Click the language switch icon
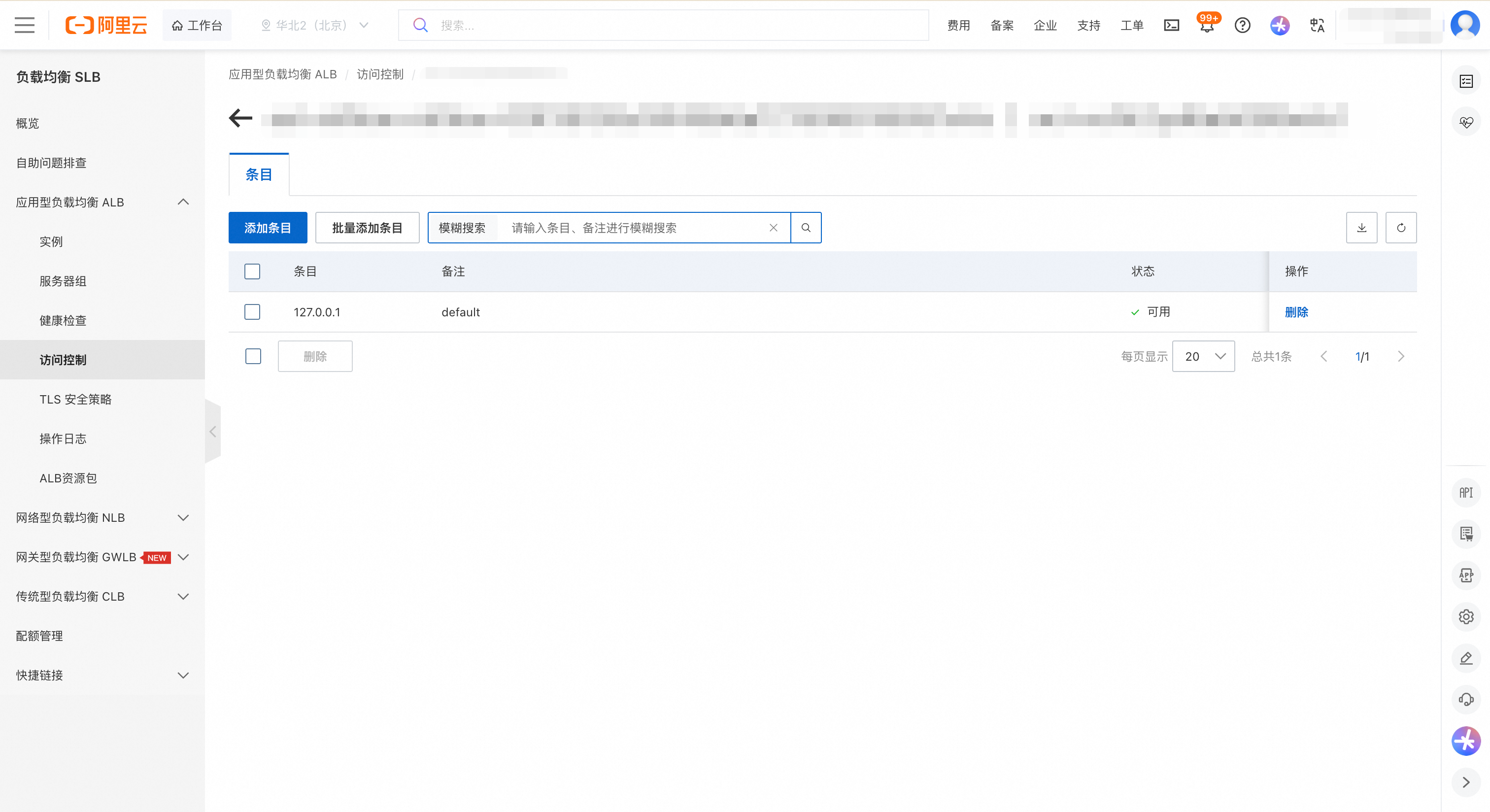This screenshot has width=1490, height=812. click(x=1317, y=26)
